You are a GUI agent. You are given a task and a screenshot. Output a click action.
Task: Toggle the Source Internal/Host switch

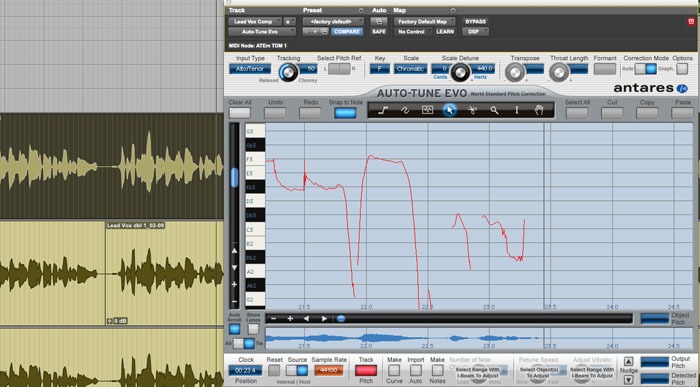tap(296, 370)
